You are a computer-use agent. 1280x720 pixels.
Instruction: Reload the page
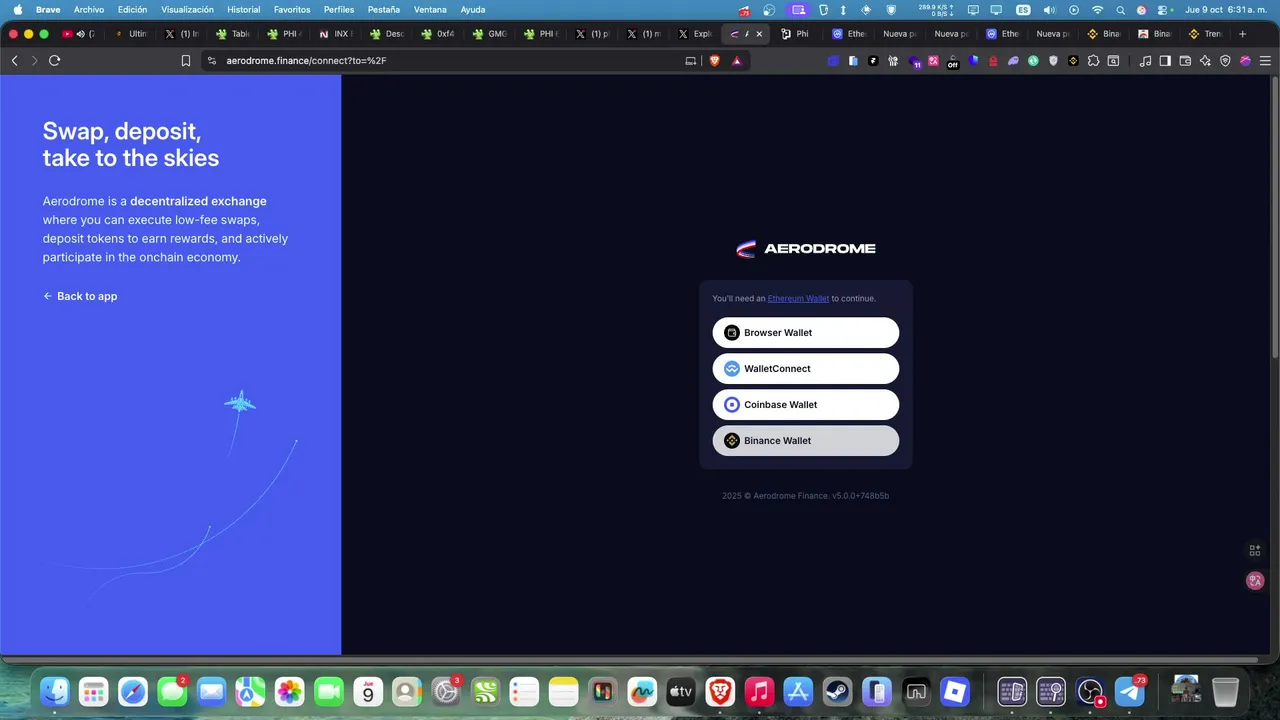(54, 60)
